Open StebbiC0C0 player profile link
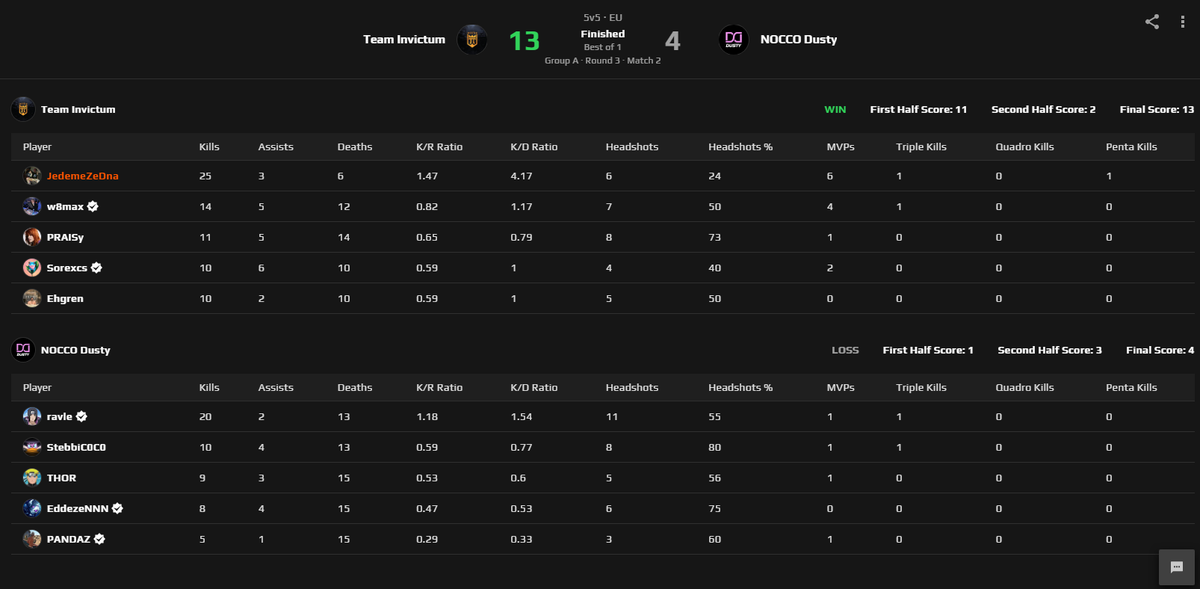 pos(76,447)
